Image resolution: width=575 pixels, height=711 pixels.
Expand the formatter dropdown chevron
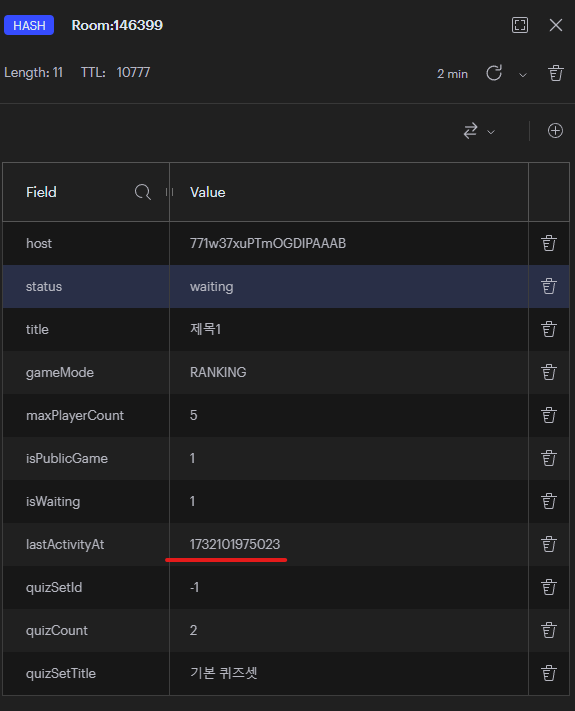coord(491,132)
